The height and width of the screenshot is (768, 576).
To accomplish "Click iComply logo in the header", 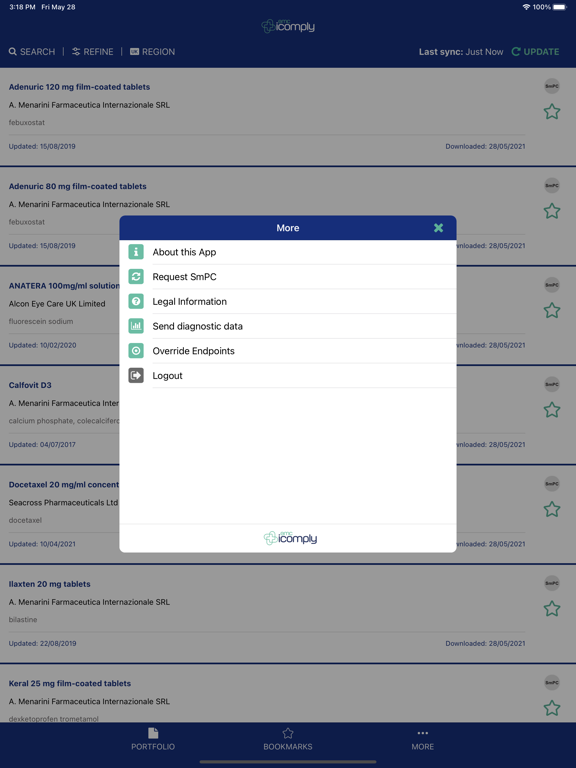I will point(288,26).
